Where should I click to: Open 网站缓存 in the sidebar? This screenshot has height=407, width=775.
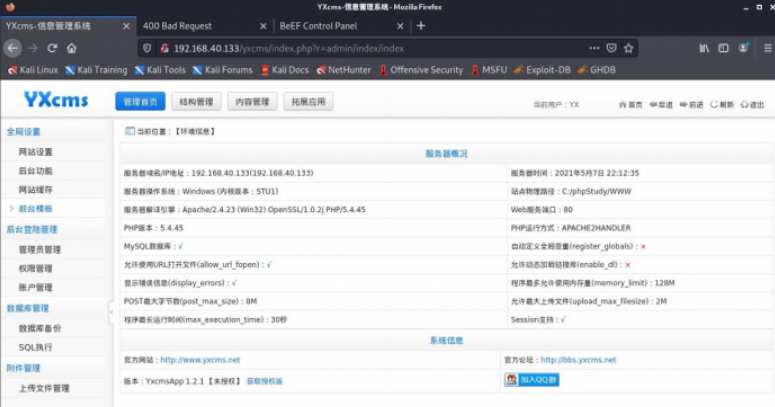coord(36,189)
